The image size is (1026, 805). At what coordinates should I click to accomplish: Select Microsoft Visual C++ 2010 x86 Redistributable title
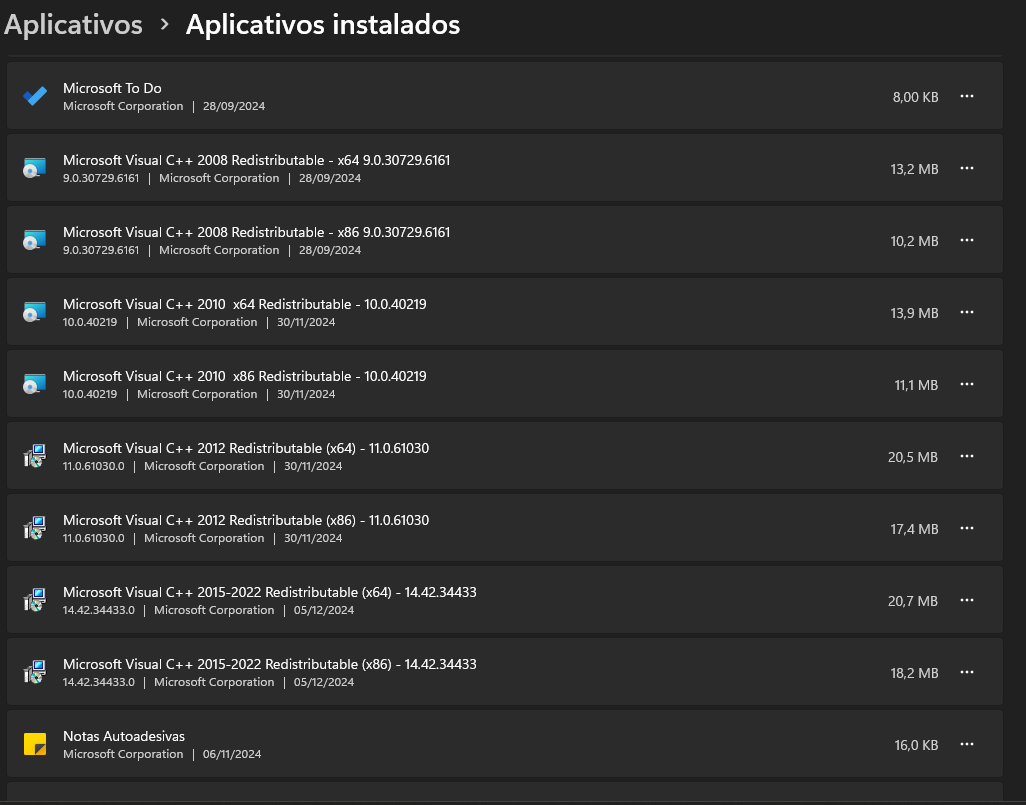245,376
